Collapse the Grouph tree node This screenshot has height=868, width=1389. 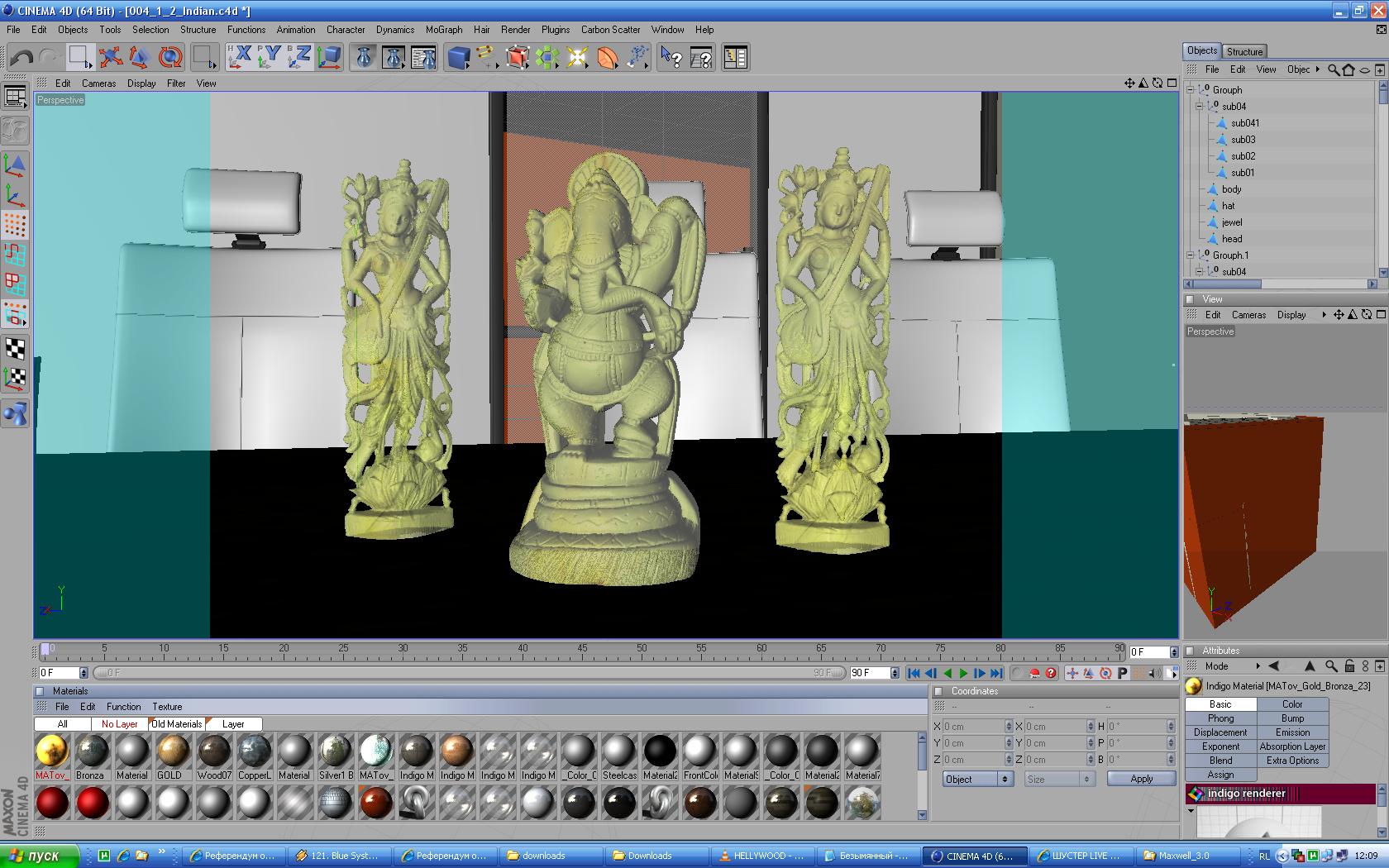click(1191, 90)
